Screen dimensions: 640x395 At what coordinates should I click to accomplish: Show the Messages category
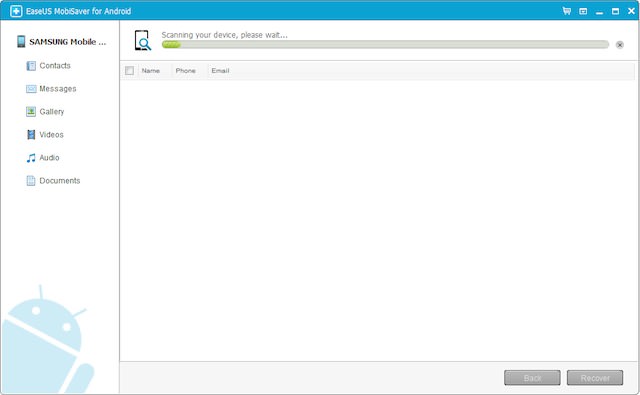58,89
